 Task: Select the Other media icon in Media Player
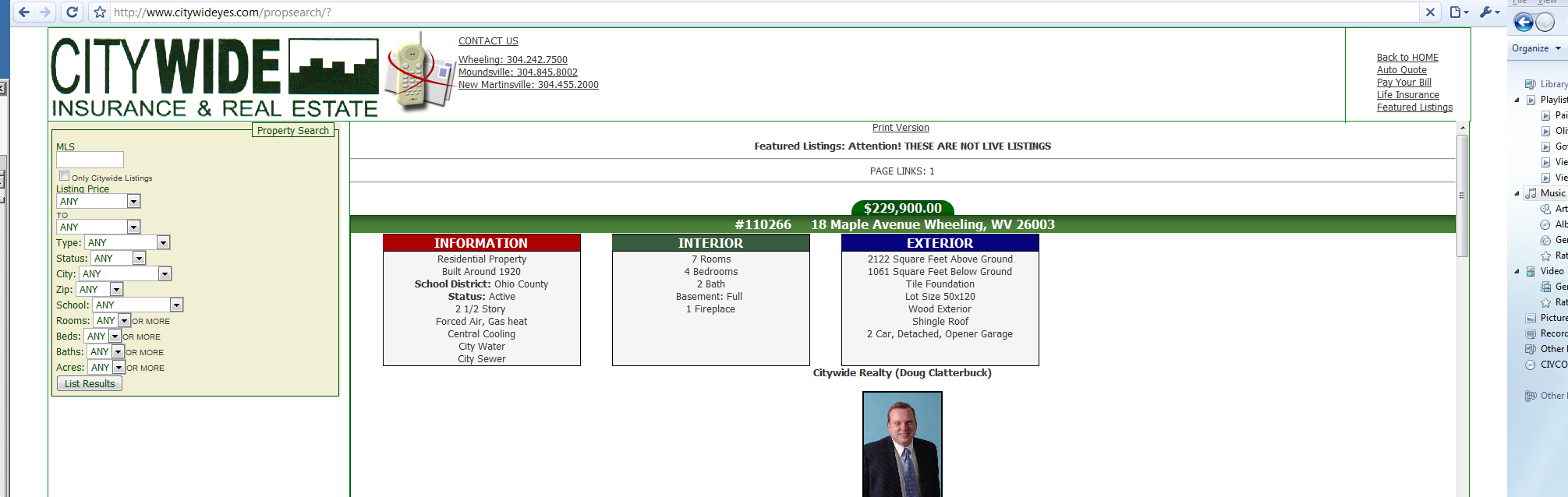click(1531, 349)
